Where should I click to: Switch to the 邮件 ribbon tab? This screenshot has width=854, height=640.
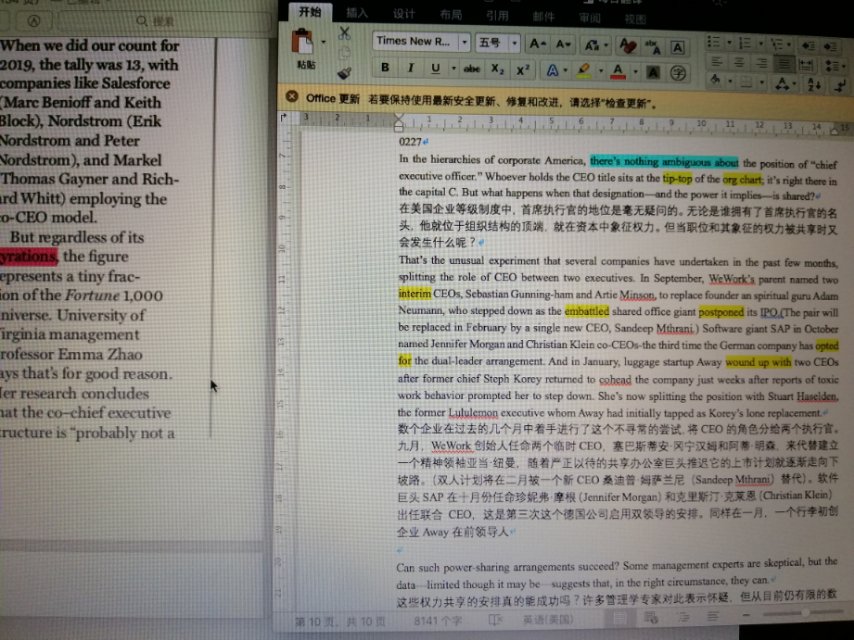pos(544,17)
